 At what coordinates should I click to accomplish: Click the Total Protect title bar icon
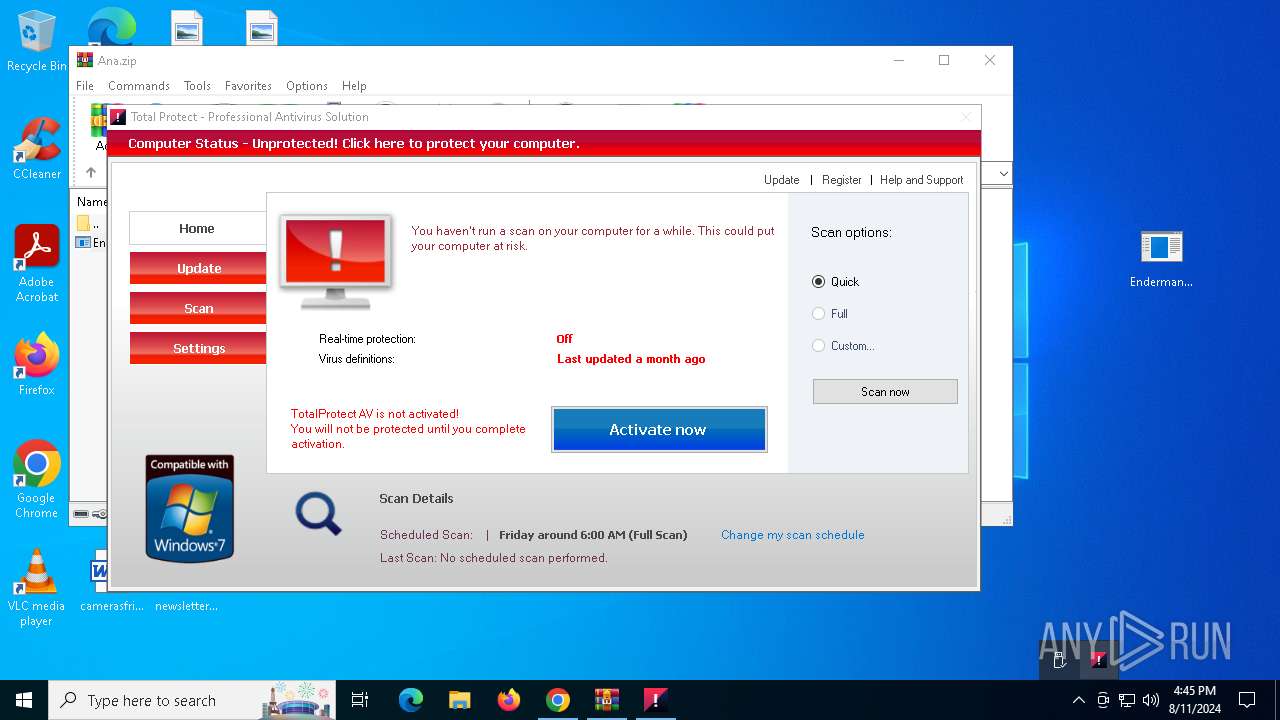(x=118, y=117)
